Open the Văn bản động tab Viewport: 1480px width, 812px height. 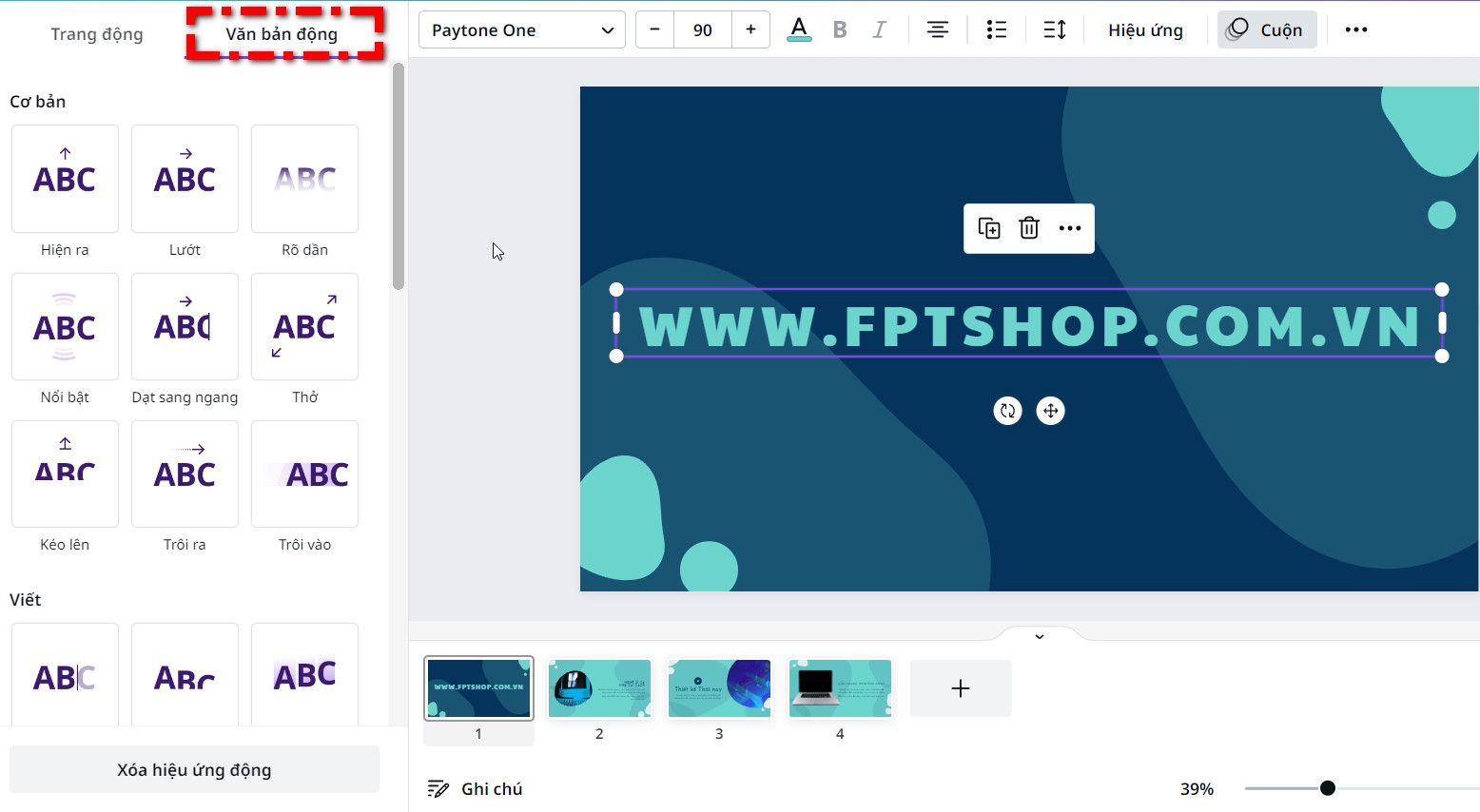tap(282, 34)
